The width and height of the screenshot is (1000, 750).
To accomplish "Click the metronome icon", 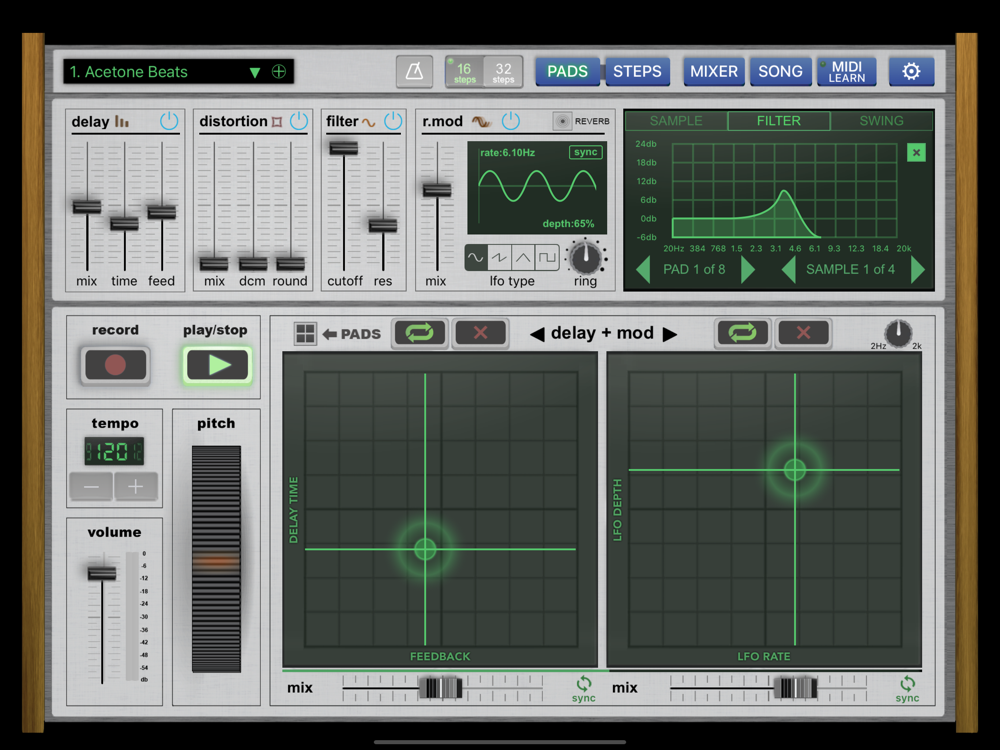I will click(414, 72).
